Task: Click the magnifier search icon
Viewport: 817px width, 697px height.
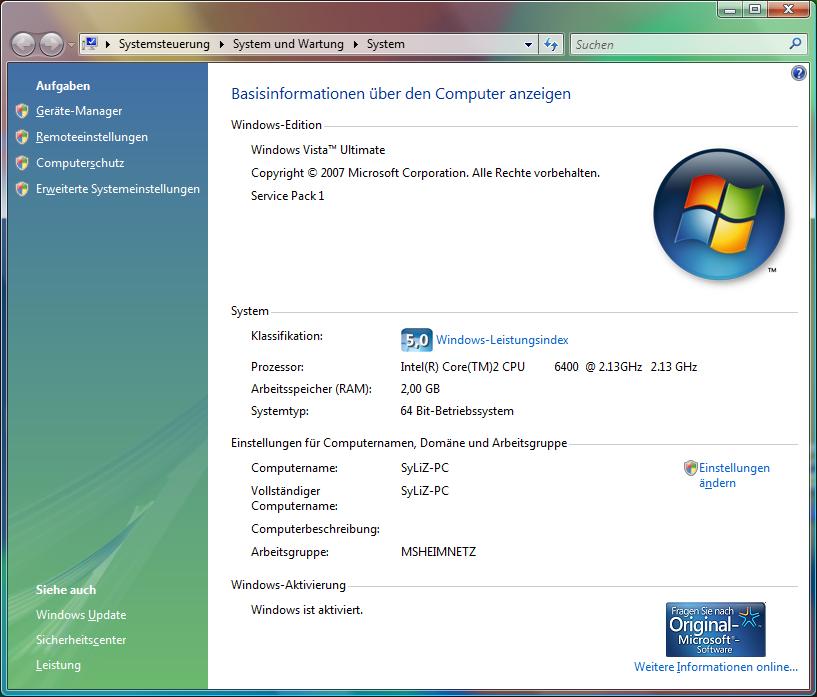Action: click(795, 44)
